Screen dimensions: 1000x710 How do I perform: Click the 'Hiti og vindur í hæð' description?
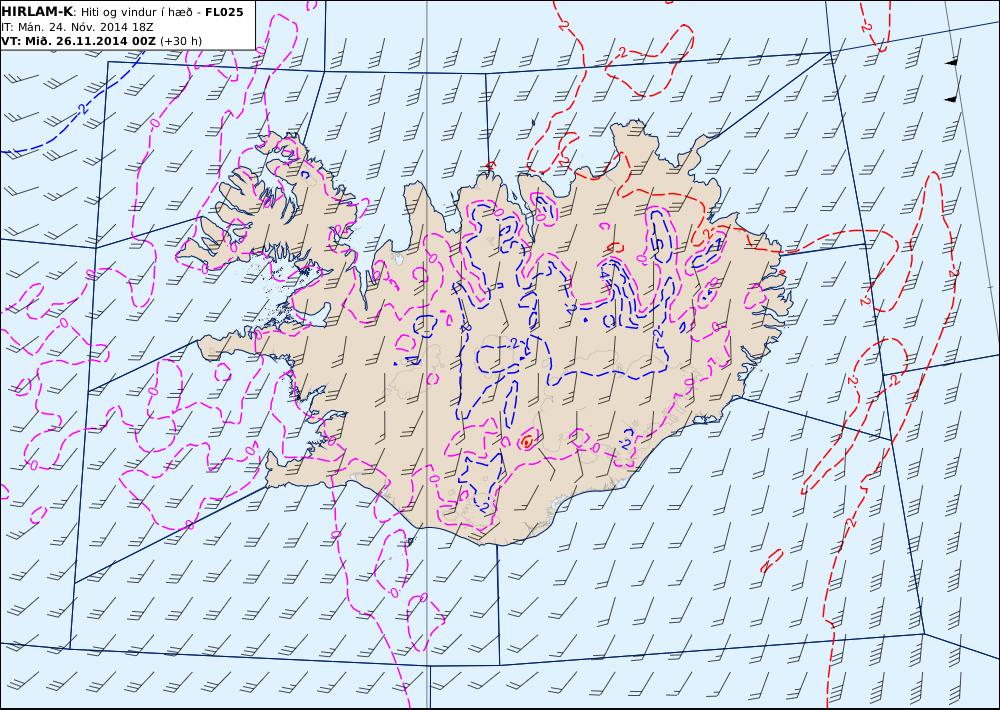point(136,12)
